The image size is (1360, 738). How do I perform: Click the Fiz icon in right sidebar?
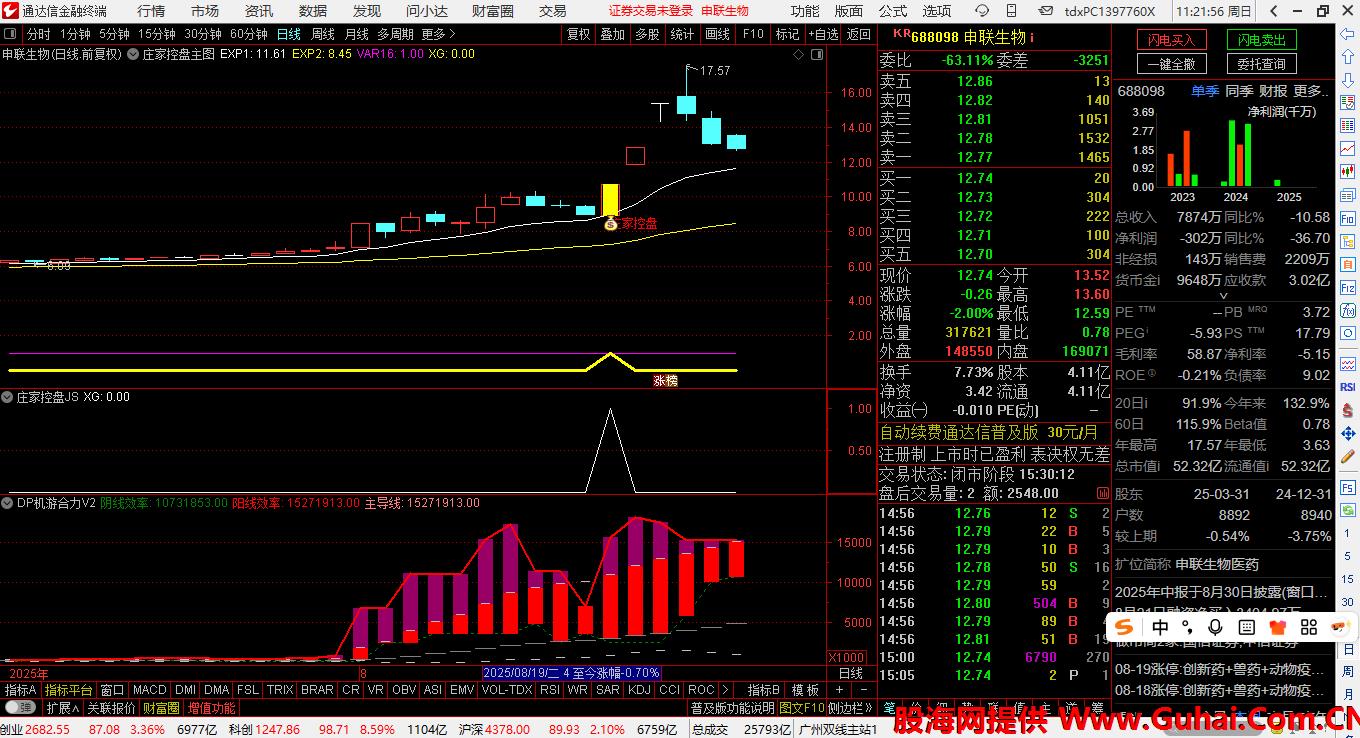1347,287
